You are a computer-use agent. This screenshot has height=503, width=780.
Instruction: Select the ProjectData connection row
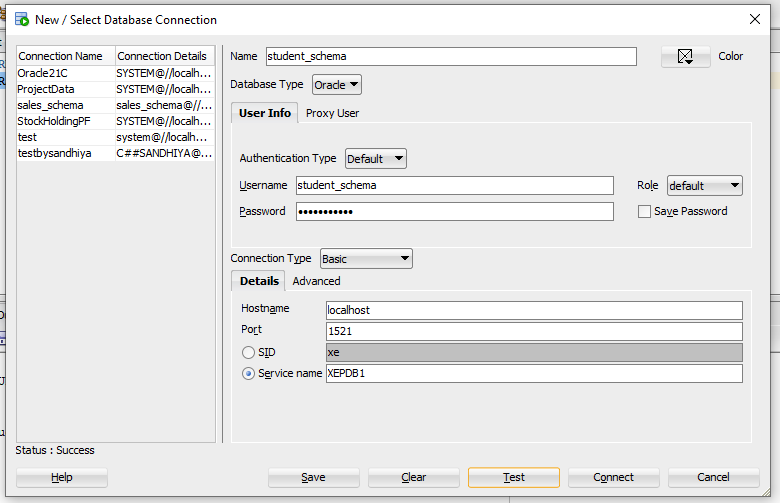(115, 89)
